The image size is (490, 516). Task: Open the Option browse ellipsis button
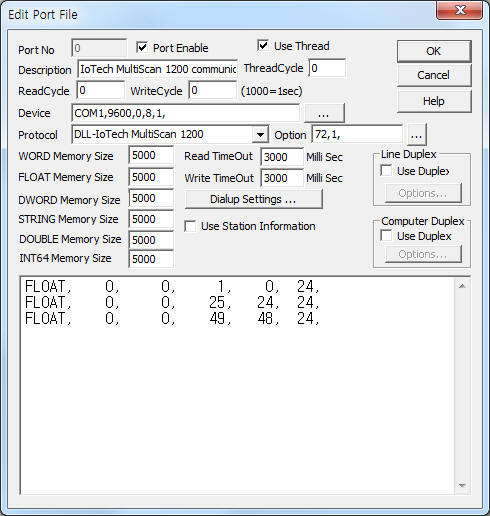point(416,135)
